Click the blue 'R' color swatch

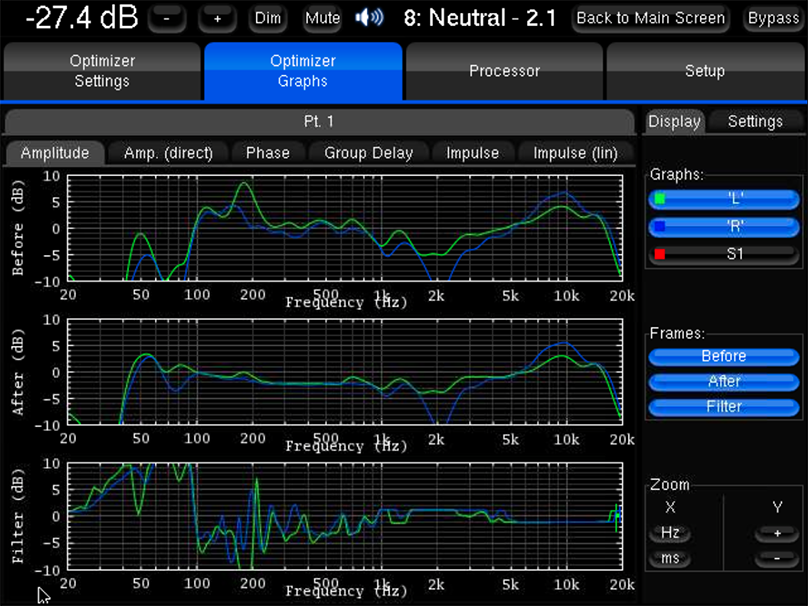pyautogui.click(x=660, y=226)
